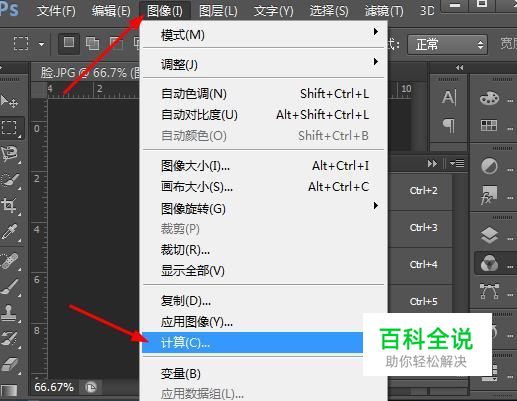The width and height of the screenshot is (517, 401).
Task: Open the 文件(F) menu
Action: coord(56,11)
